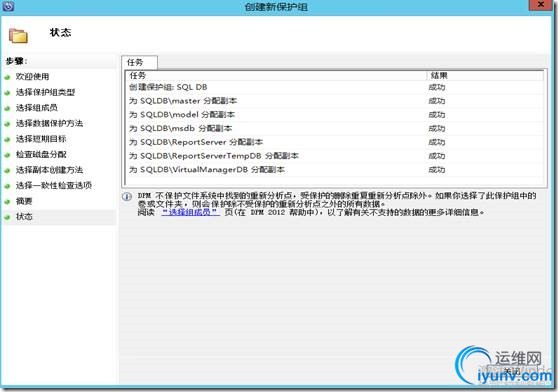Click the green bullet beside 选择一致性检查选项
The width and height of the screenshot is (558, 392).
click(7, 186)
